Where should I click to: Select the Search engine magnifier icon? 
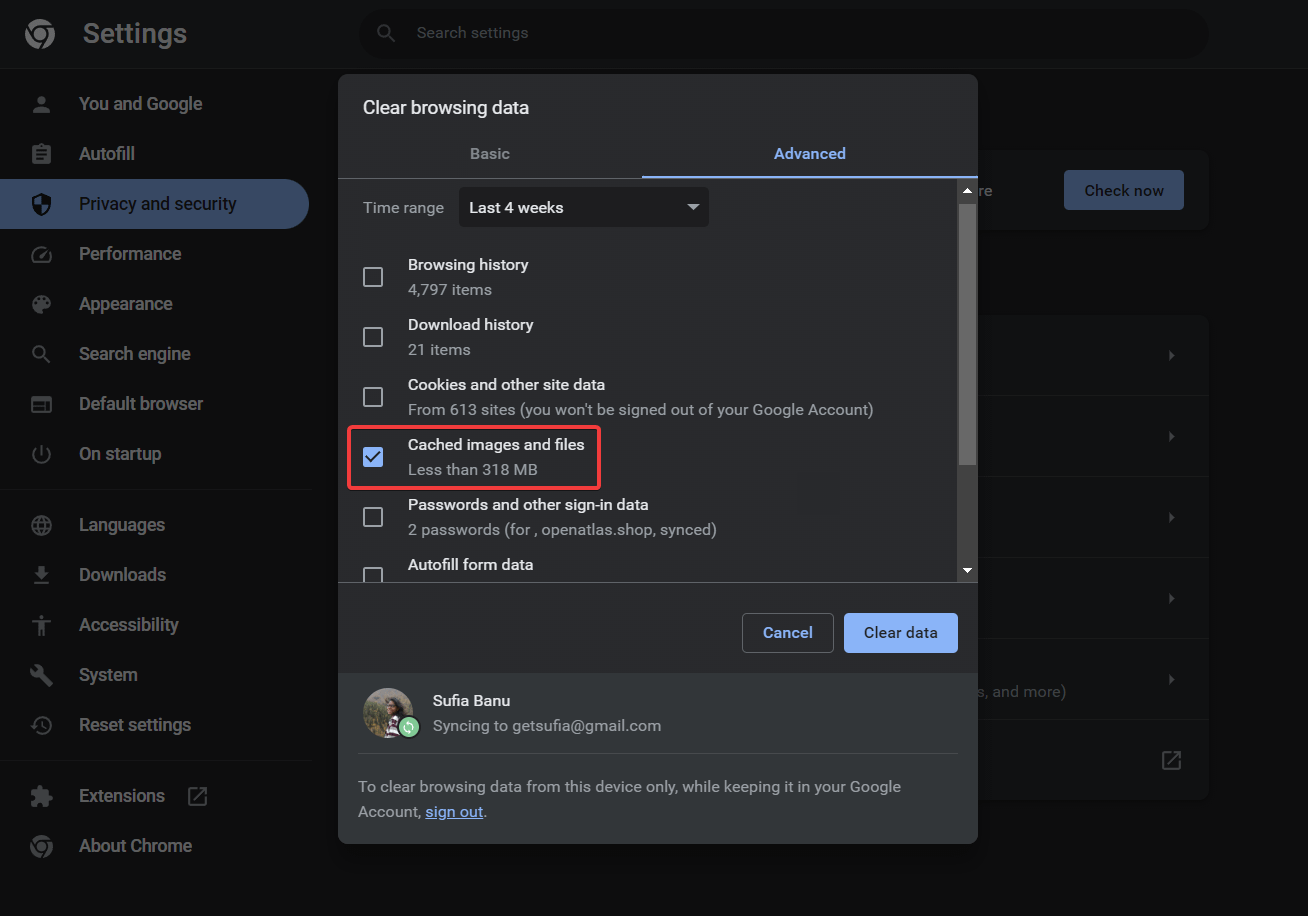(x=40, y=353)
